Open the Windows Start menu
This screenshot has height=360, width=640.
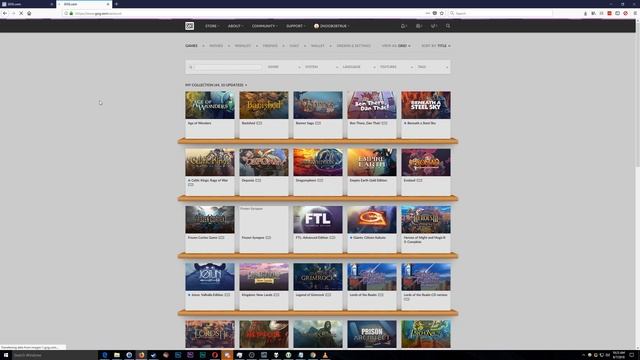pyautogui.click(x=6, y=355)
